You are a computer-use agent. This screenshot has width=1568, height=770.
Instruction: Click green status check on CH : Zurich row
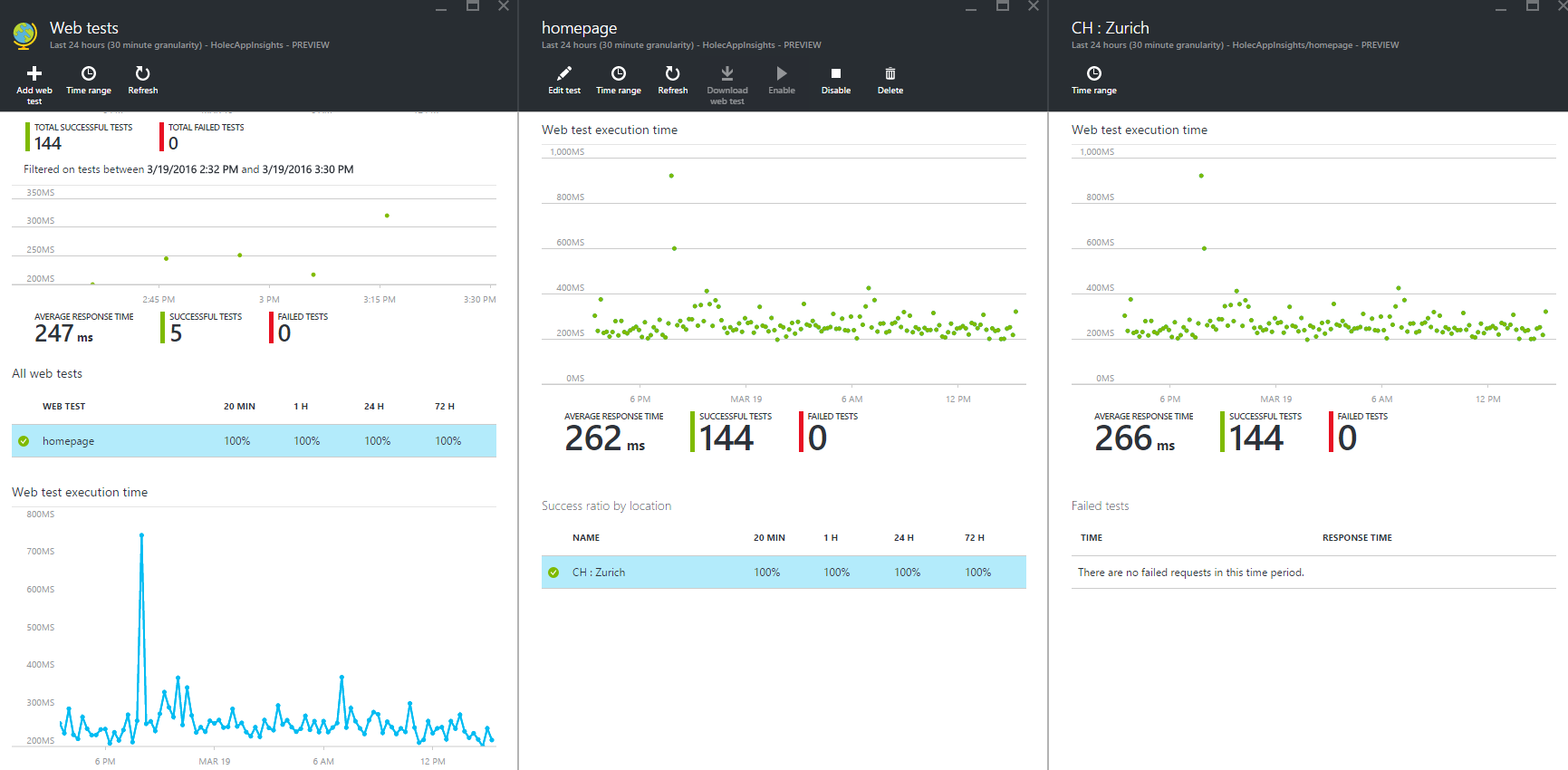pos(553,573)
